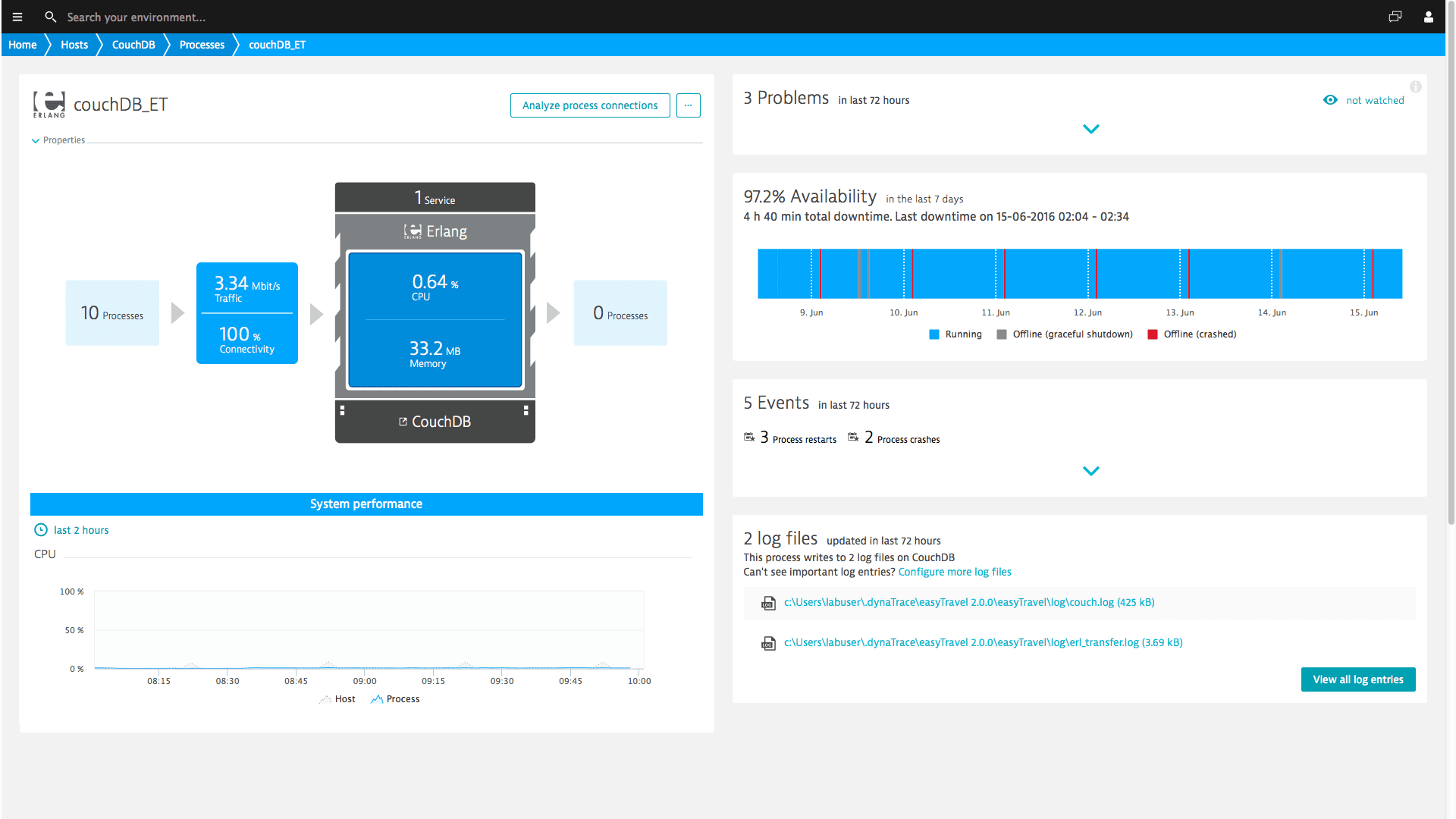Click the 3 Process restarts count
This screenshot has width=1456, height=819.
pos(764,438)
